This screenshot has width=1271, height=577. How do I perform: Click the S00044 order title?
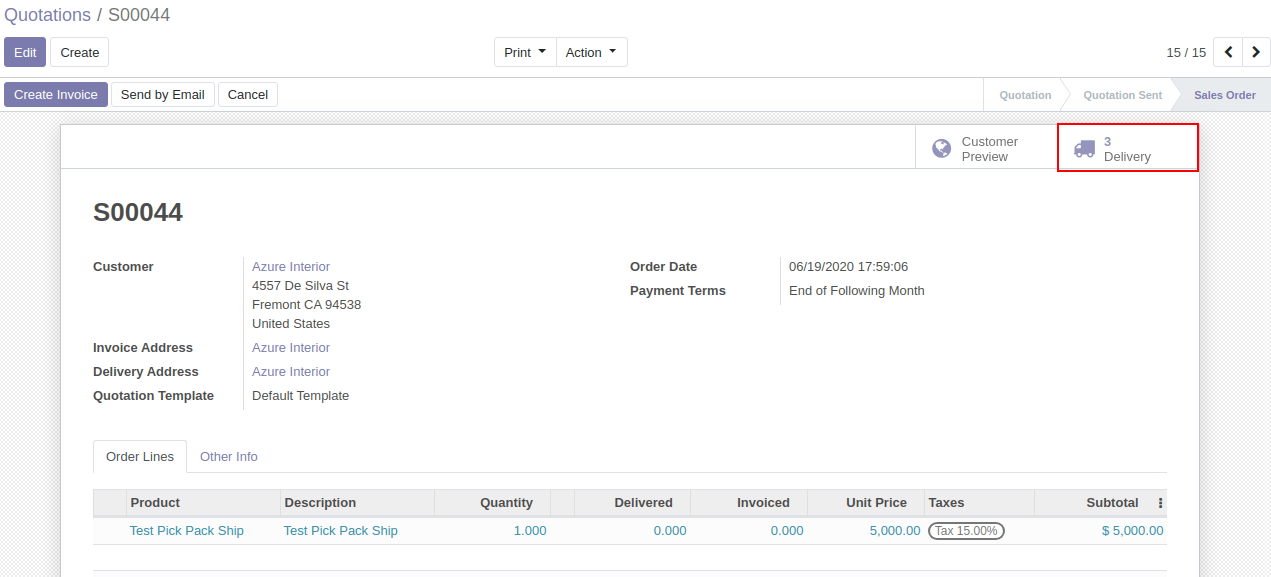(138, 212)
